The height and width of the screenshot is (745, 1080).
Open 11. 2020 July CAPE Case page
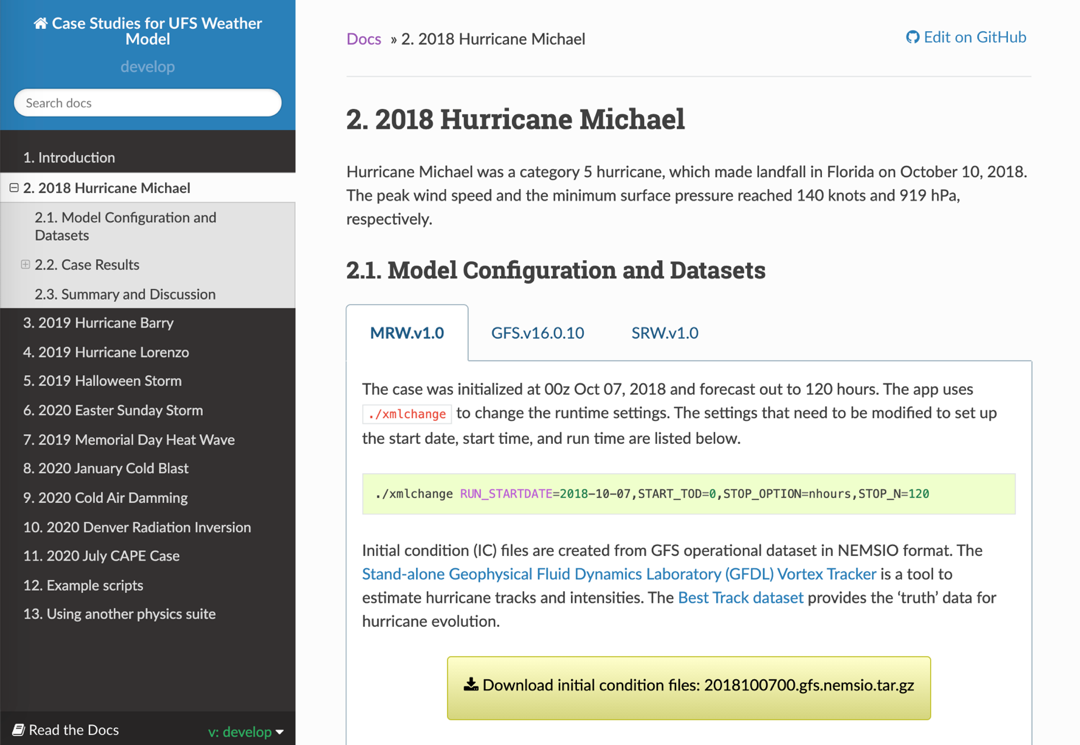click(x=147, y=556)
